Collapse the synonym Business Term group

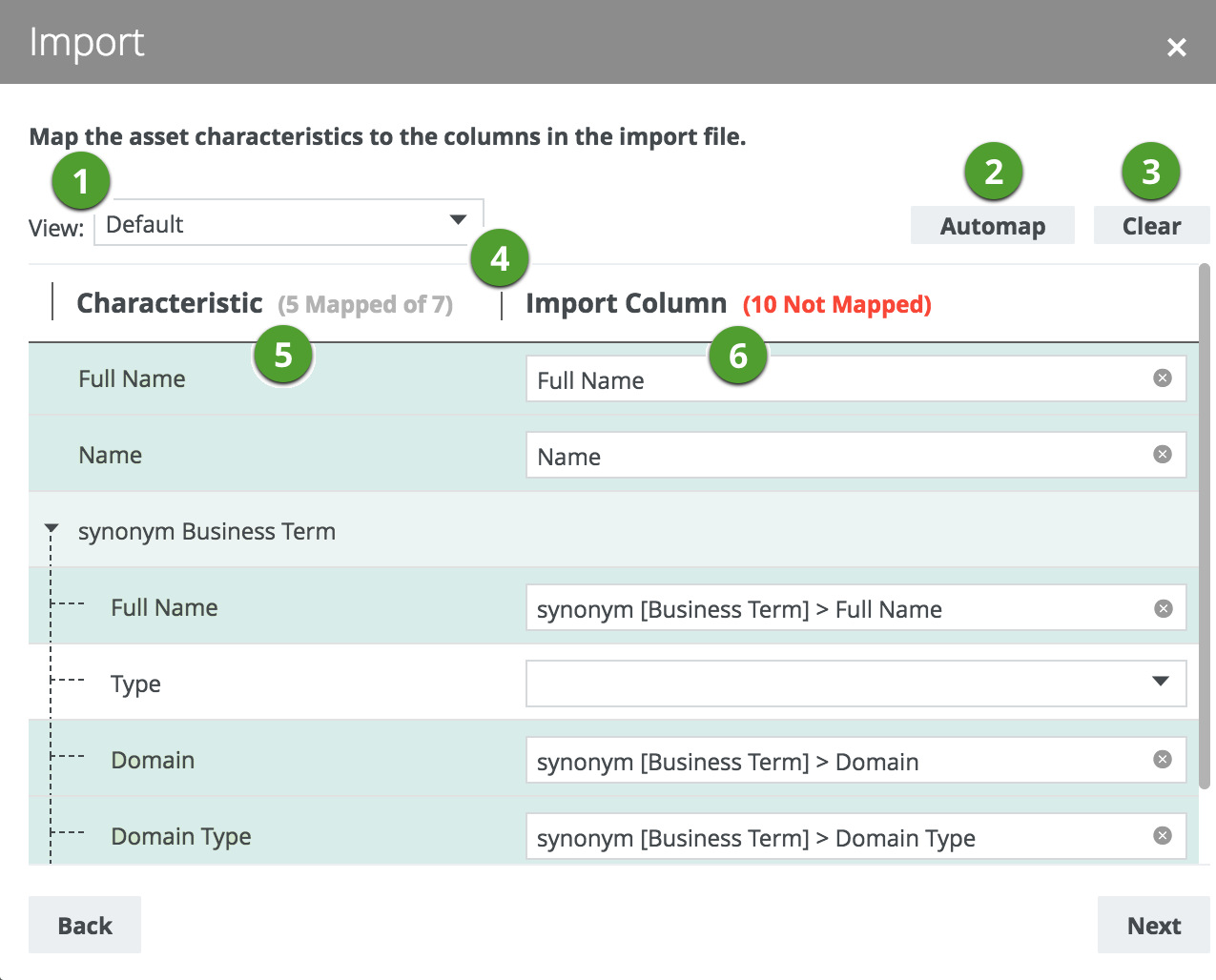[x=52, y=528]
